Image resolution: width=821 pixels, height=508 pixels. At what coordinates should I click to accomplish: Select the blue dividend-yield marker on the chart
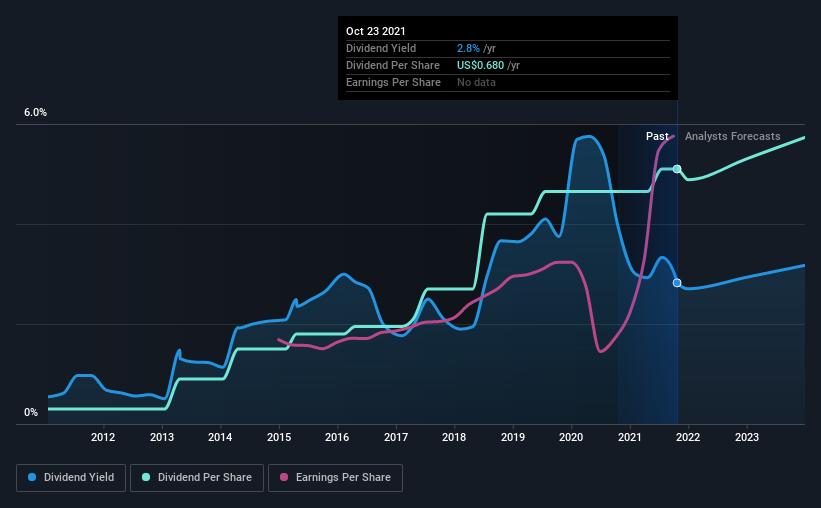coord(677,283)
